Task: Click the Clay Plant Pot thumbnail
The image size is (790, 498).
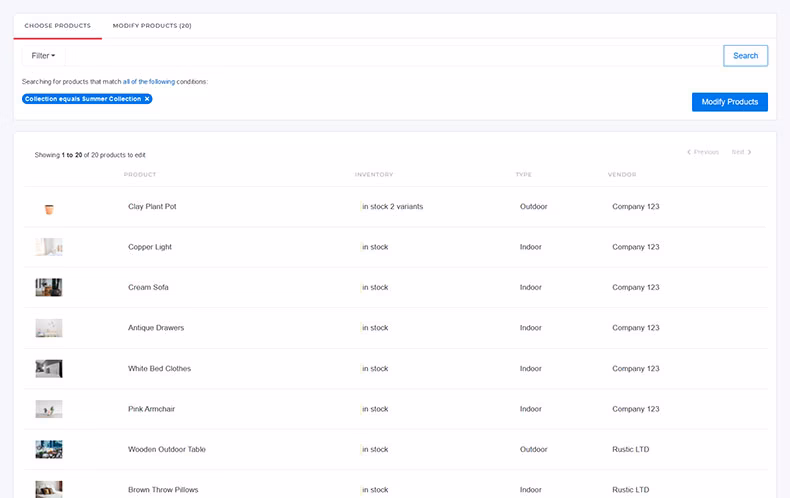Action: coord(49,207)
